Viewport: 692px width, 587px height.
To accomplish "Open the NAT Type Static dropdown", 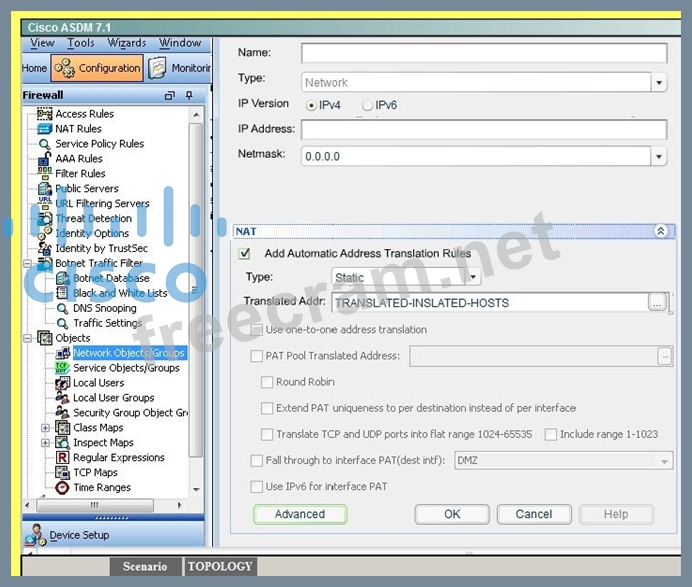I will tap(472, 278).
